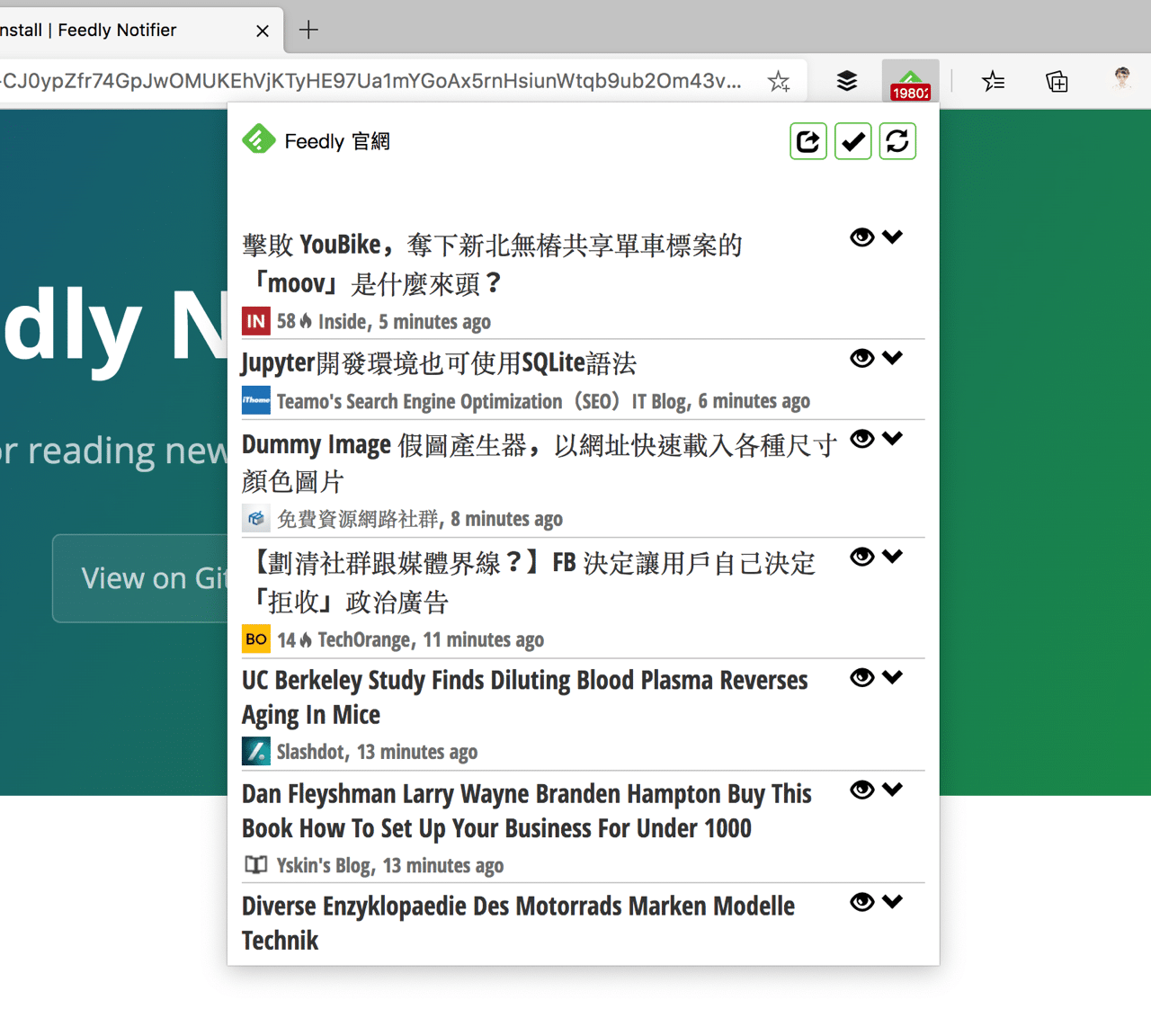Click the 免費資源網路社群 feed favicon
The width and height of the screenshot is (1151, 1036).
click(256, 518)
